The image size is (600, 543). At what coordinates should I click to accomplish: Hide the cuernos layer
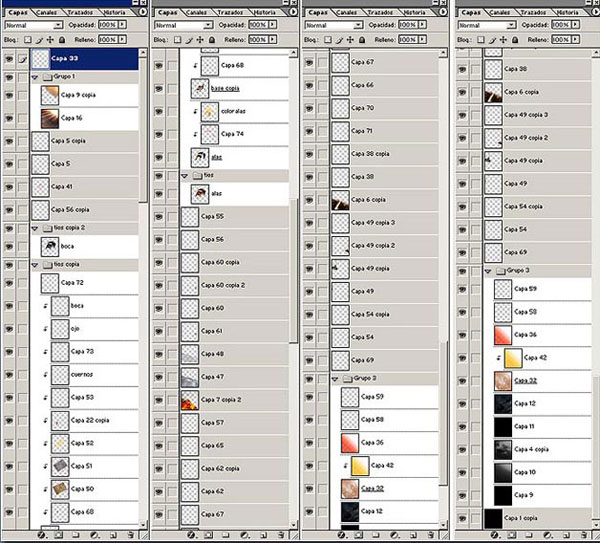click(9, 375)
